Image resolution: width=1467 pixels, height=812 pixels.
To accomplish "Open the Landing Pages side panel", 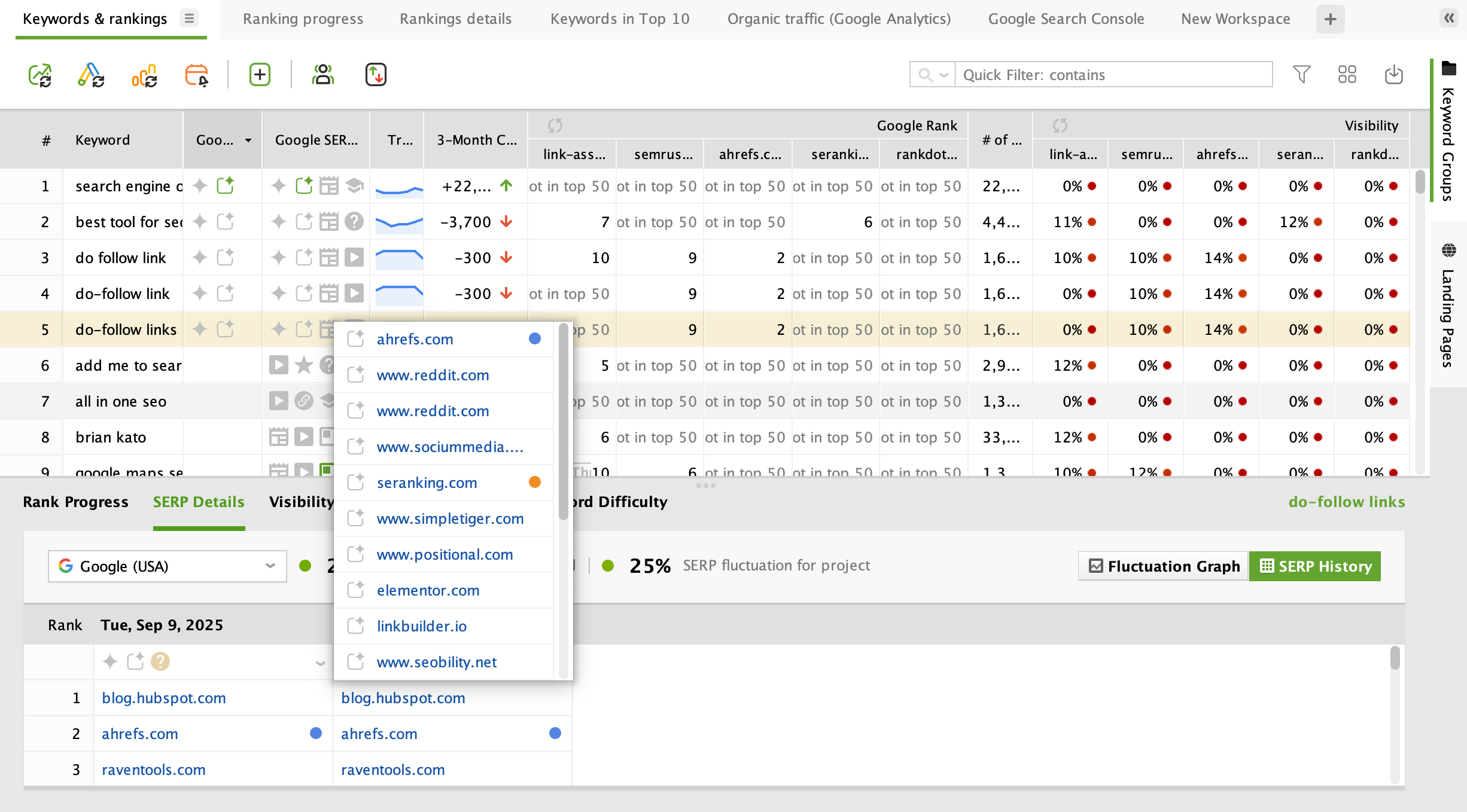I will point(1448,305).
